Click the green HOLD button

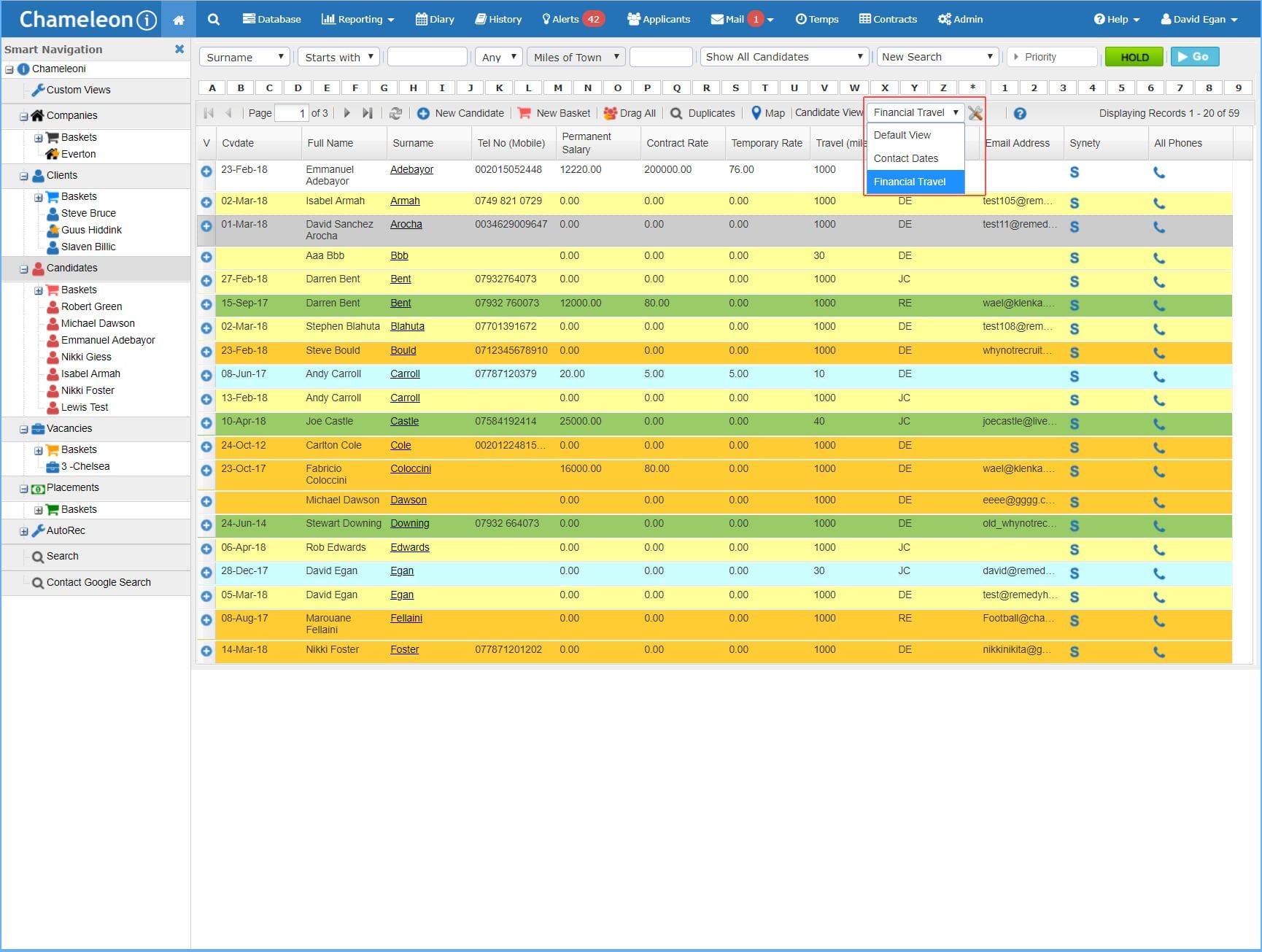coord(1134,57)
